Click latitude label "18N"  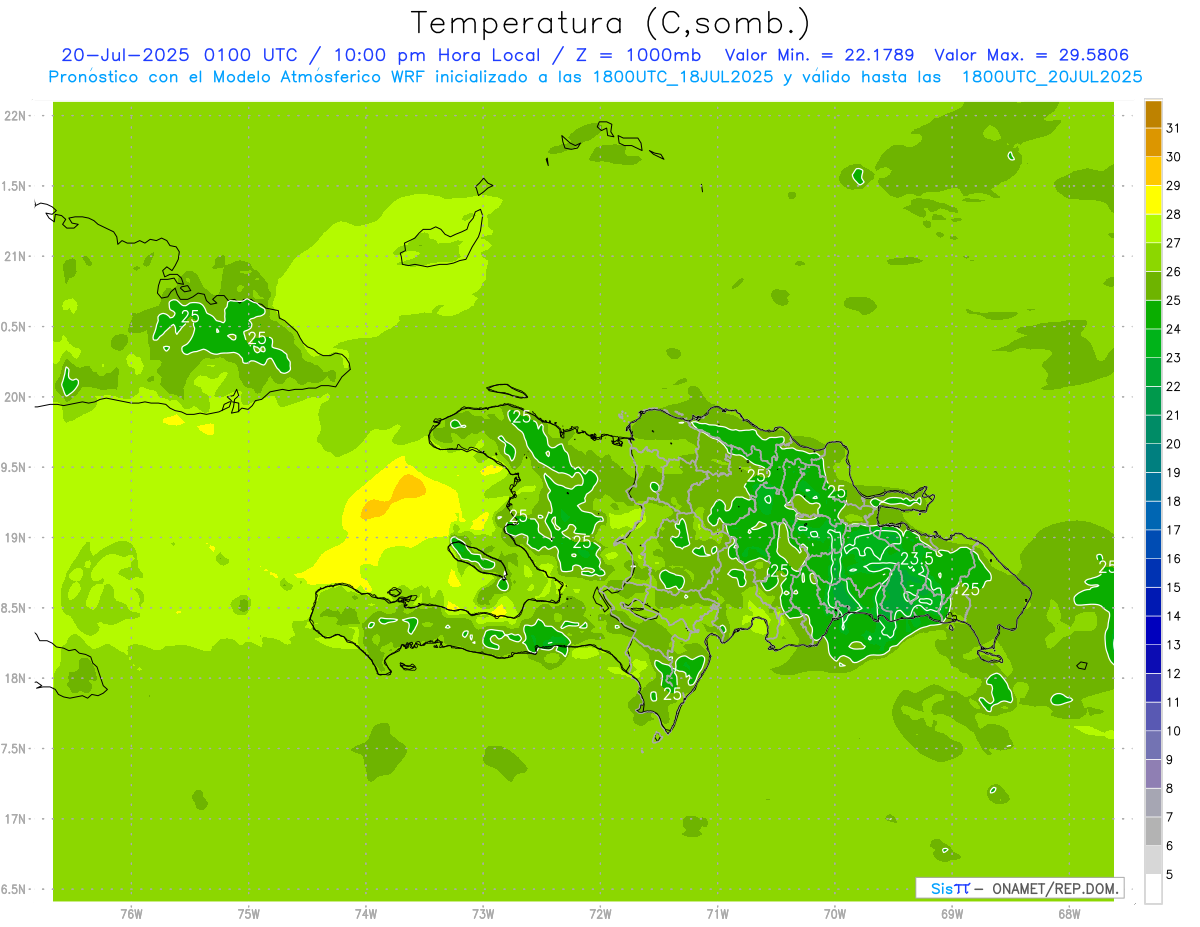coord(14,679)
